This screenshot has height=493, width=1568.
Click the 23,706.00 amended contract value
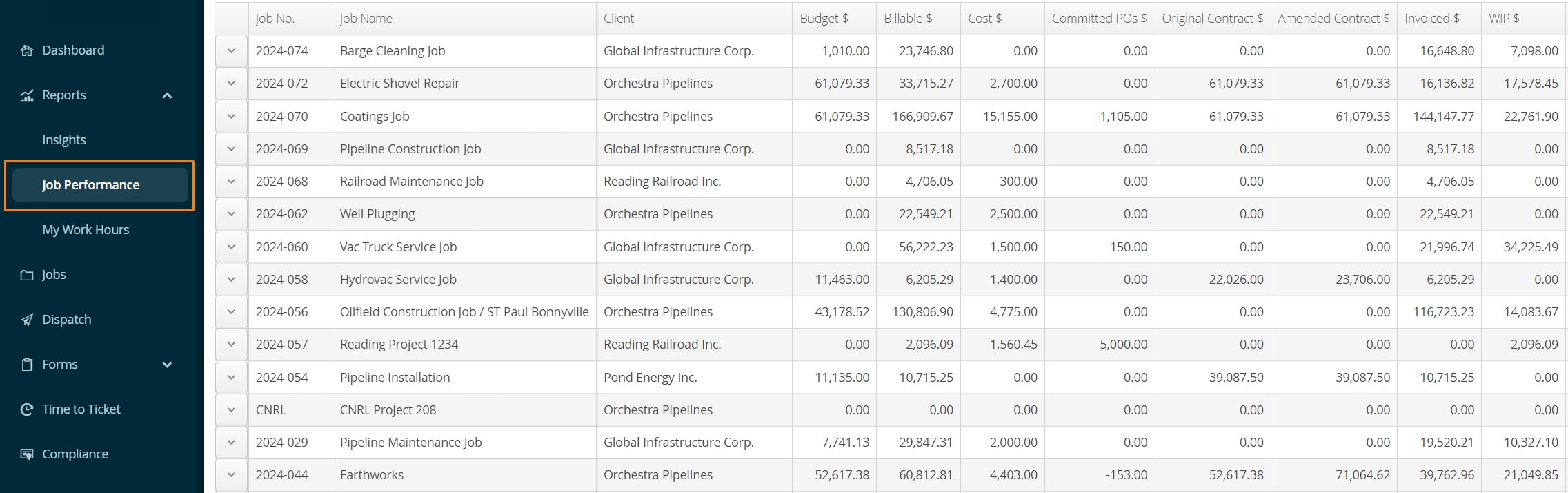(1363, 280)
